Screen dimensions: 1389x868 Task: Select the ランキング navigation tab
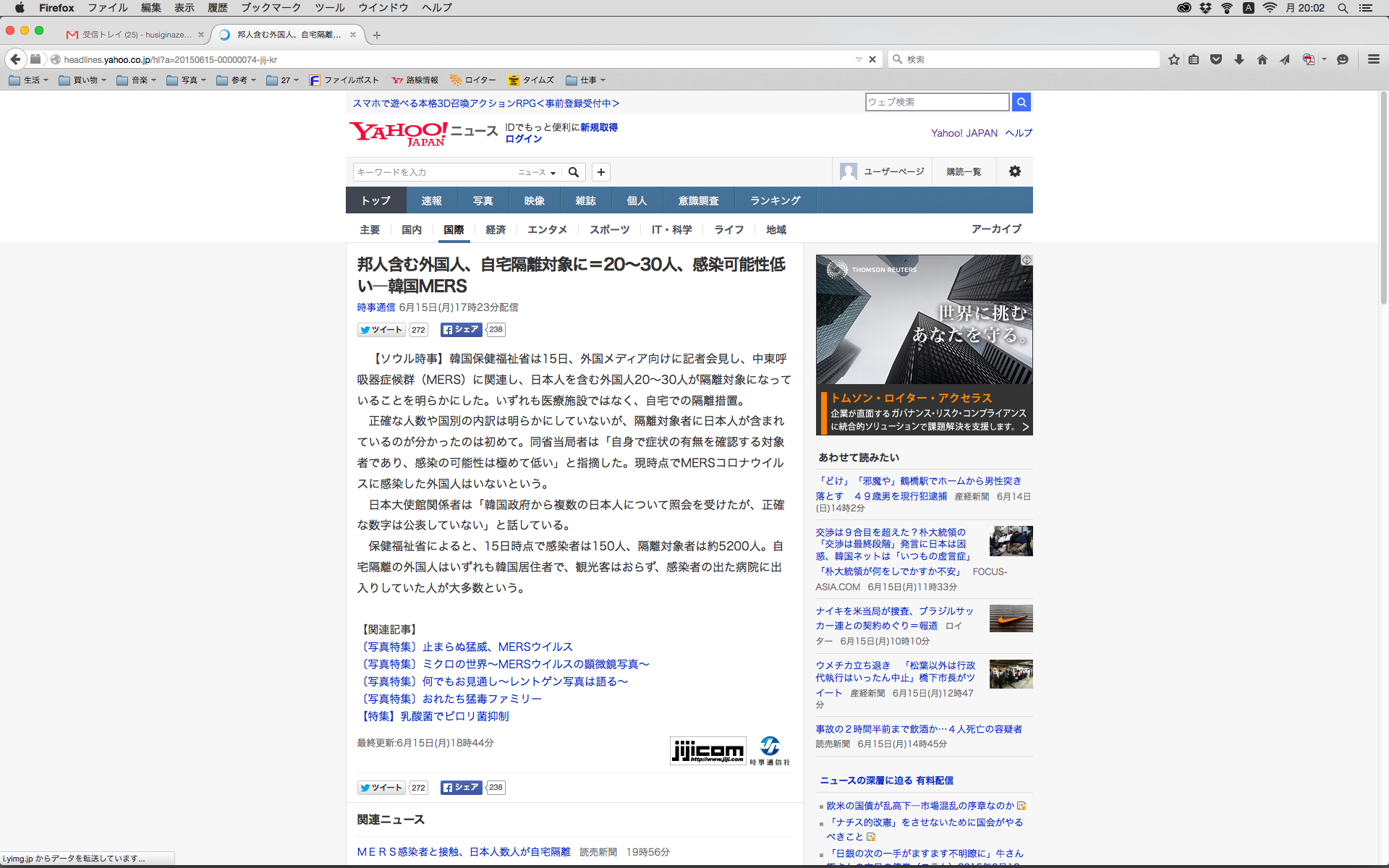click(x=775, y=200)
